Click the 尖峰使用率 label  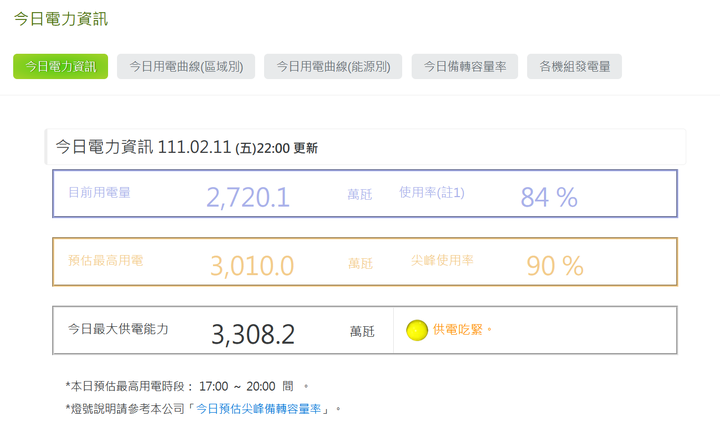click(x=442, y=261)
